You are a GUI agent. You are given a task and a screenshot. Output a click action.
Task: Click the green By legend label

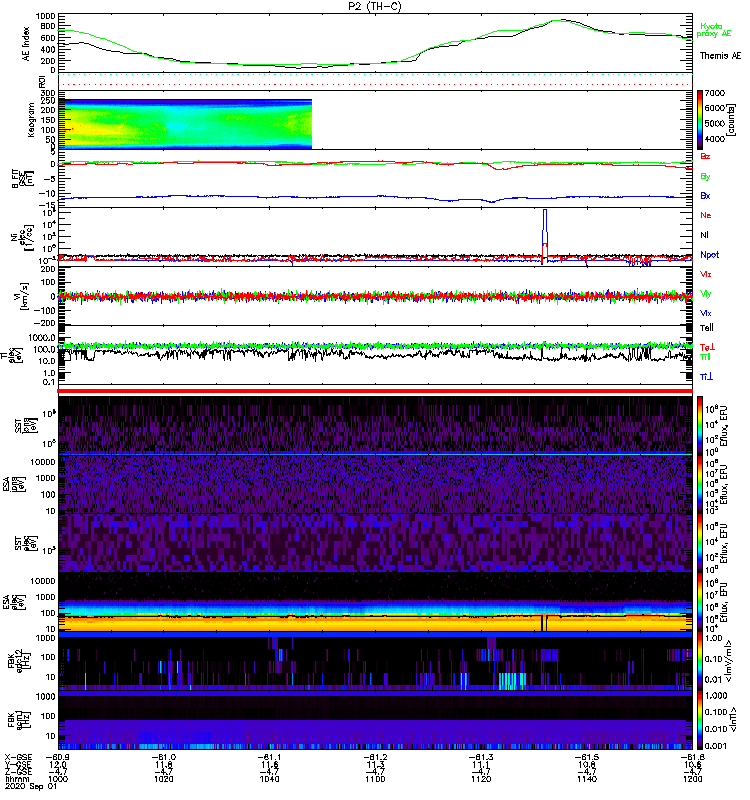(705, 177)
